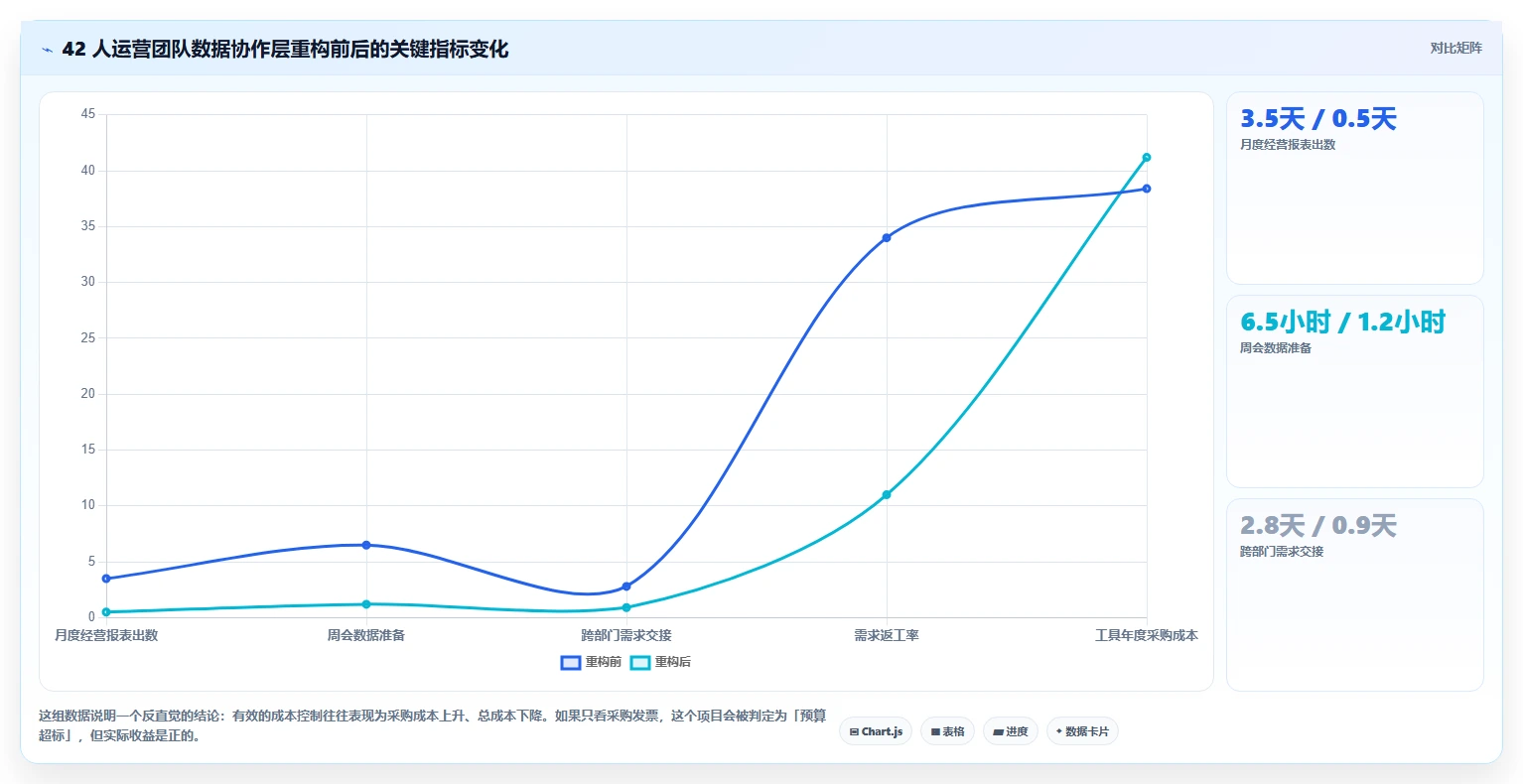The height and width of the screenshot is (784, 1523).
Task: Click the x-axis label 月度经营报表出数
Action: click(106, 635)
